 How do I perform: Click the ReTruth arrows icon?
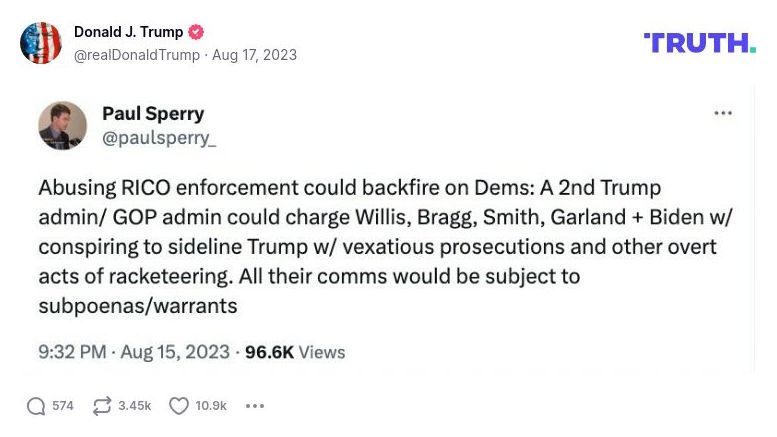[101, 406]
